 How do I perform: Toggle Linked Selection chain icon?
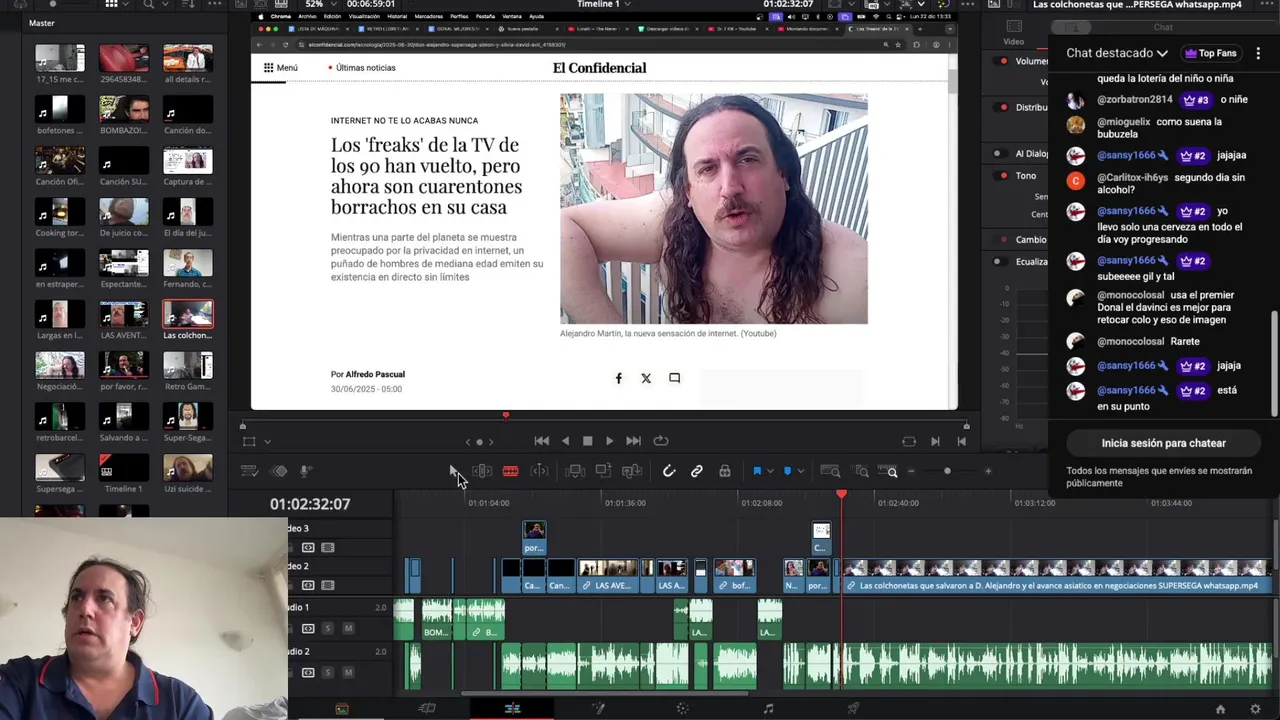pos(697,471)
